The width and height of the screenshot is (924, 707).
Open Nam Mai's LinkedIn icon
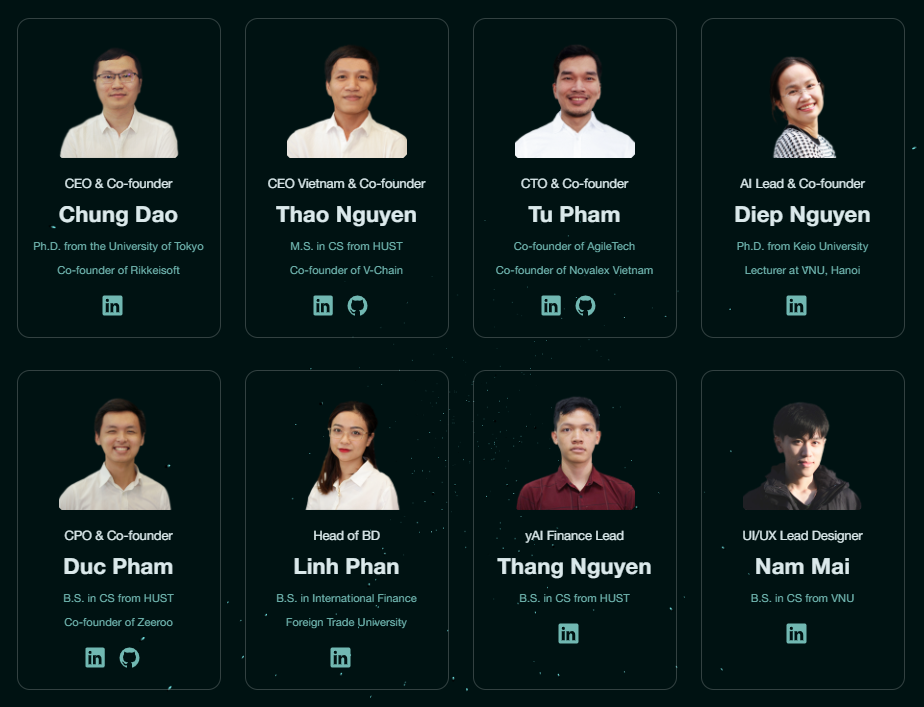pos(796,633)
